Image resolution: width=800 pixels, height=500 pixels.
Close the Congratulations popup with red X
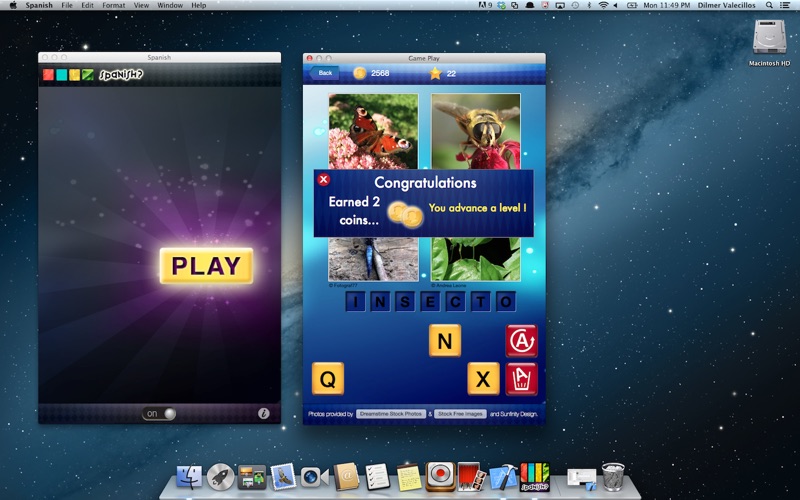coord(323,180)
